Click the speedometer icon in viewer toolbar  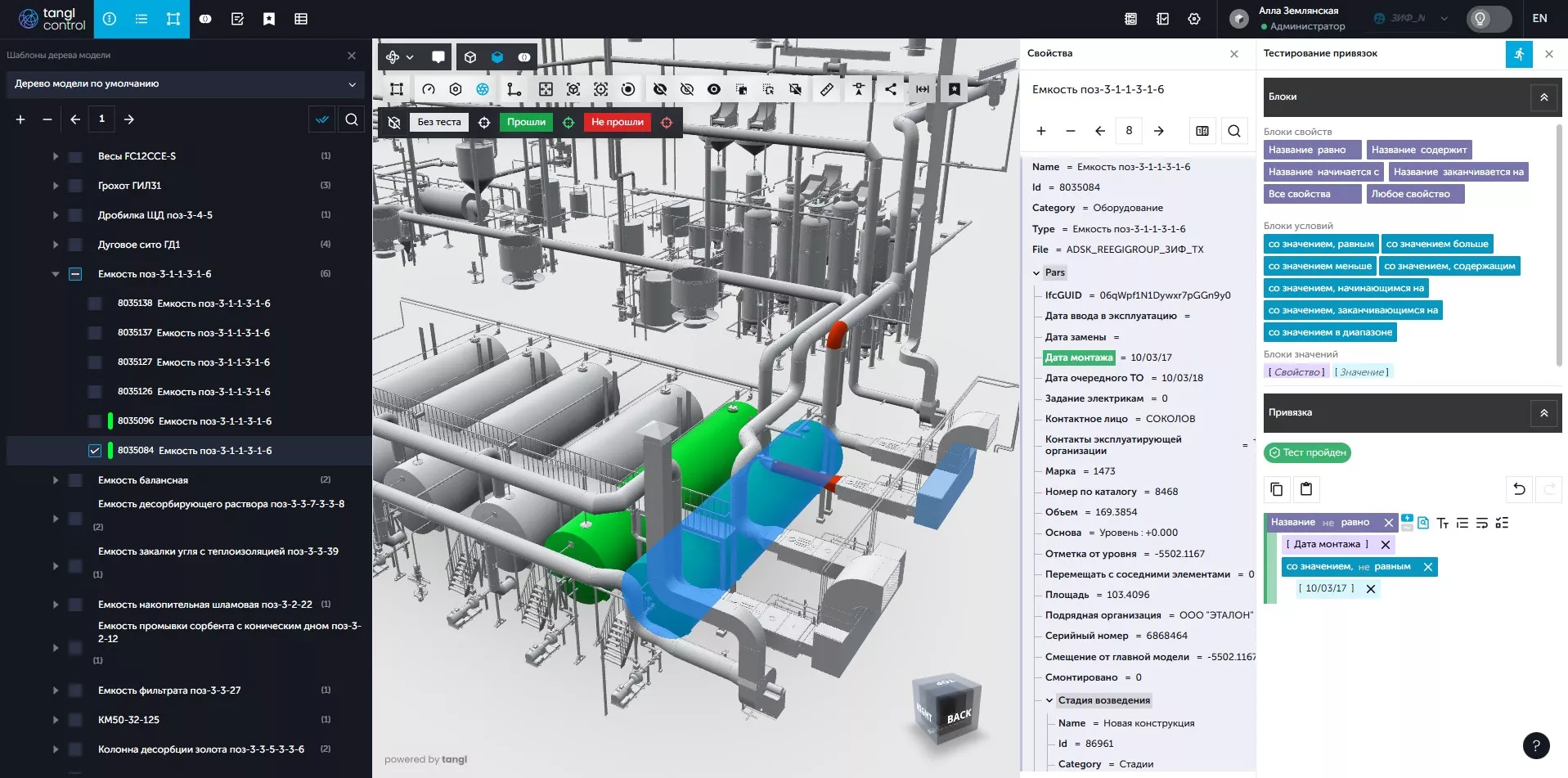(x=429, y=89)
